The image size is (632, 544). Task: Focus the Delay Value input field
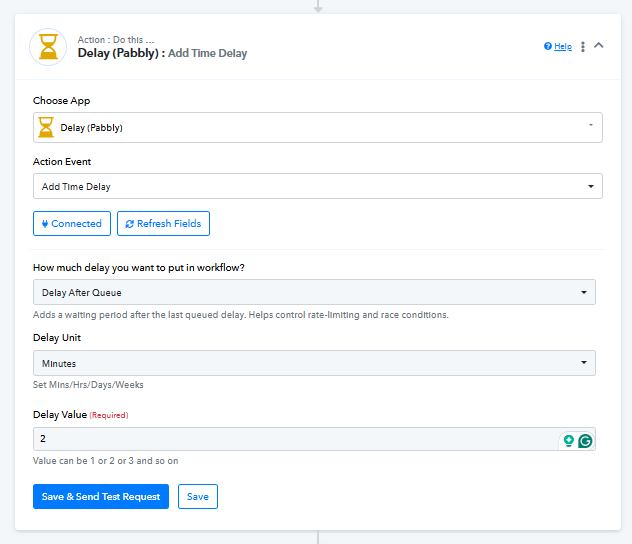(290, 439)
